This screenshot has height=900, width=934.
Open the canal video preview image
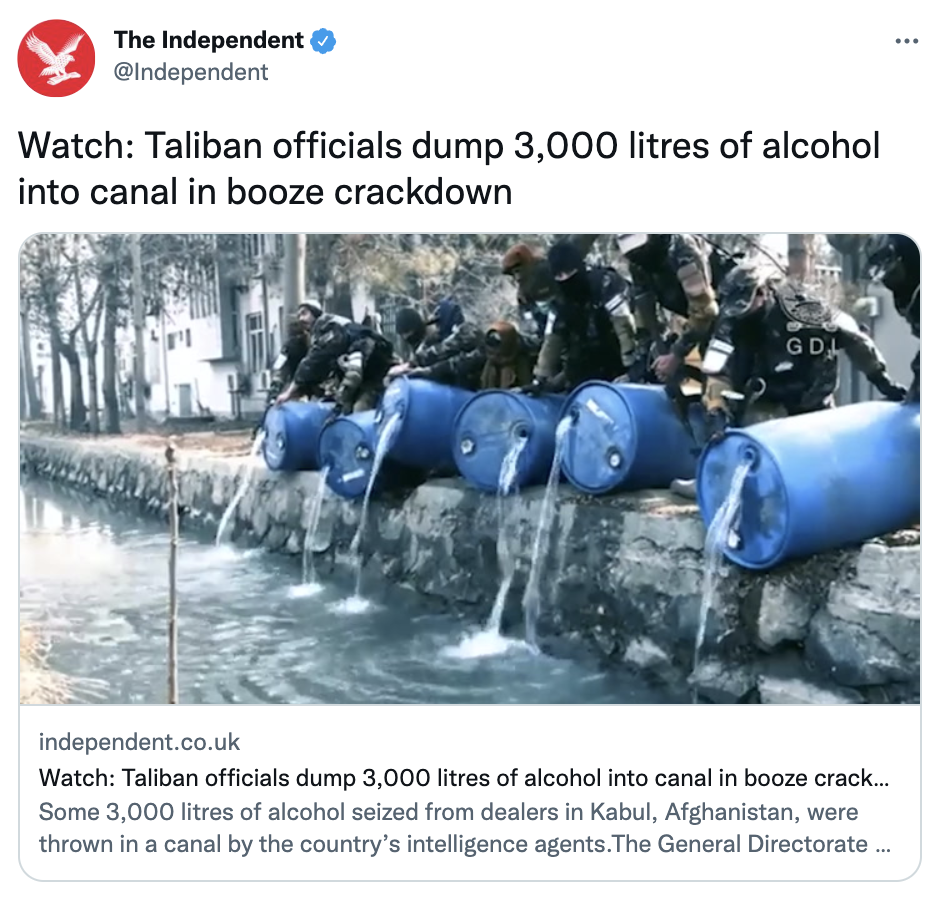coord(470,468)
